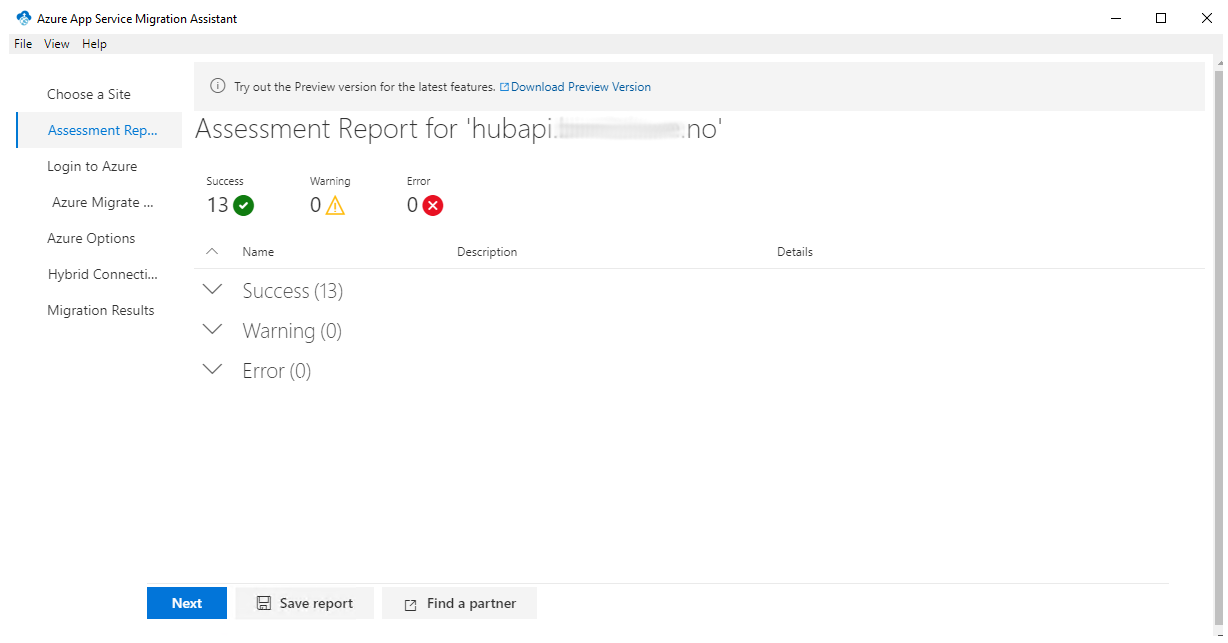This screenshot has height=643, width=1228.
Task: Go to Choose a Site step
Action: (x=89, y=94)
